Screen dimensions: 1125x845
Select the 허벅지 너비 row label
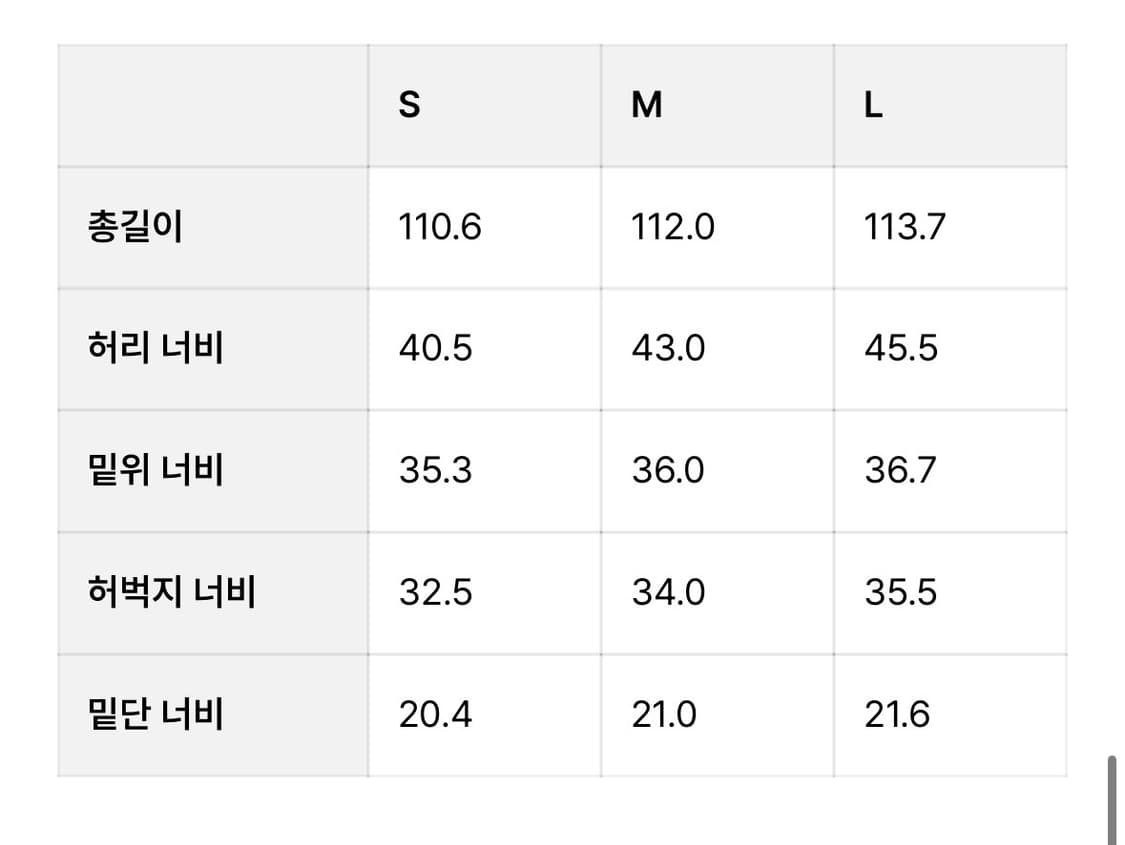172,592
